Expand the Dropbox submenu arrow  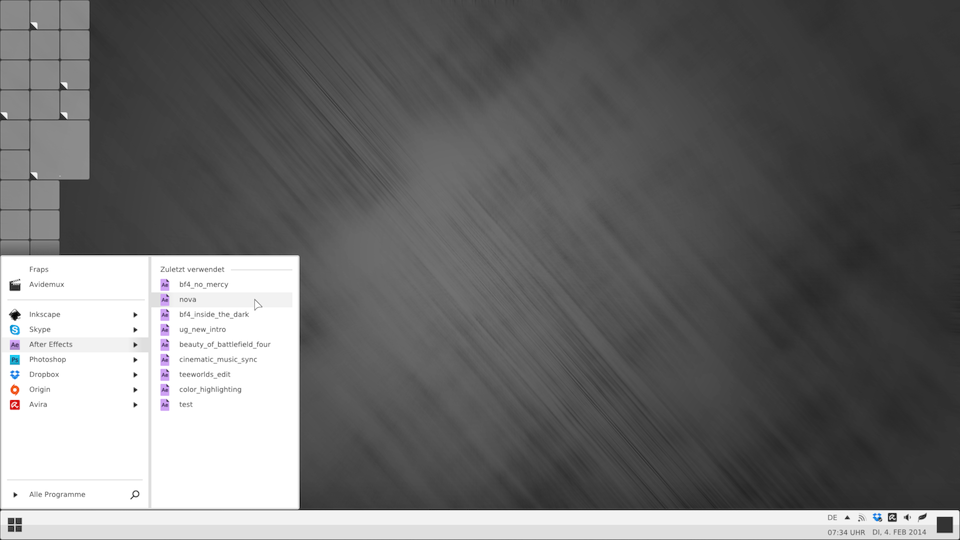coord(135,375)
